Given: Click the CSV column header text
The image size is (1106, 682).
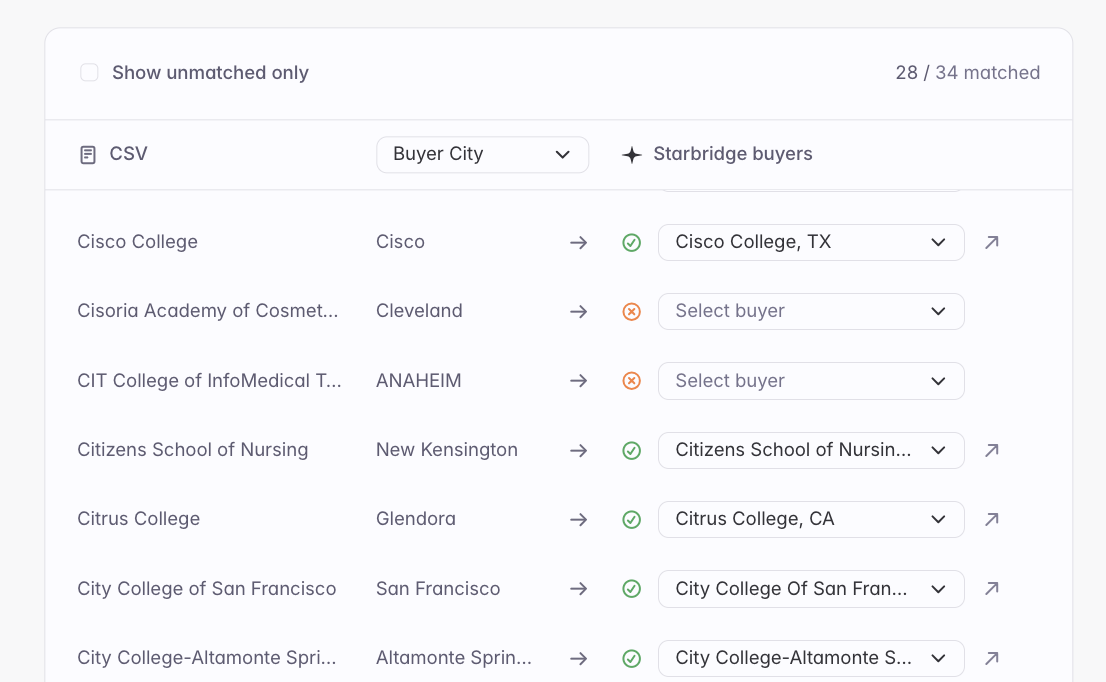Looking at the screenshot, I should click(128, 154).
